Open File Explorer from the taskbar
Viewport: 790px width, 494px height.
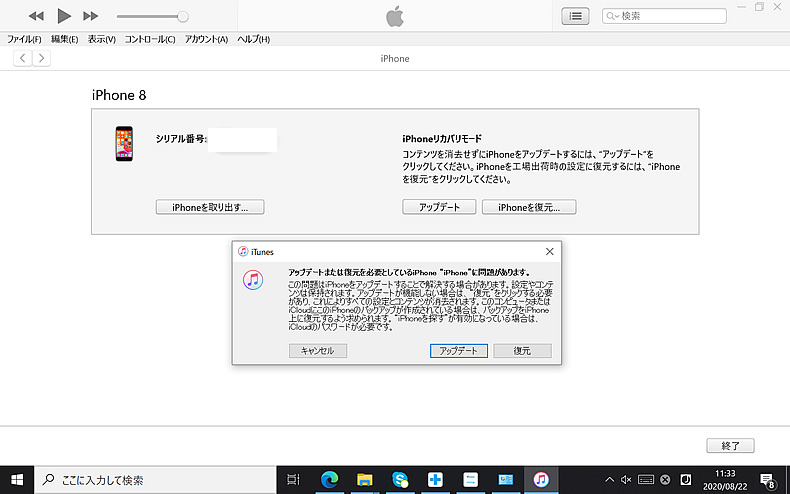(x=365, y=480)
